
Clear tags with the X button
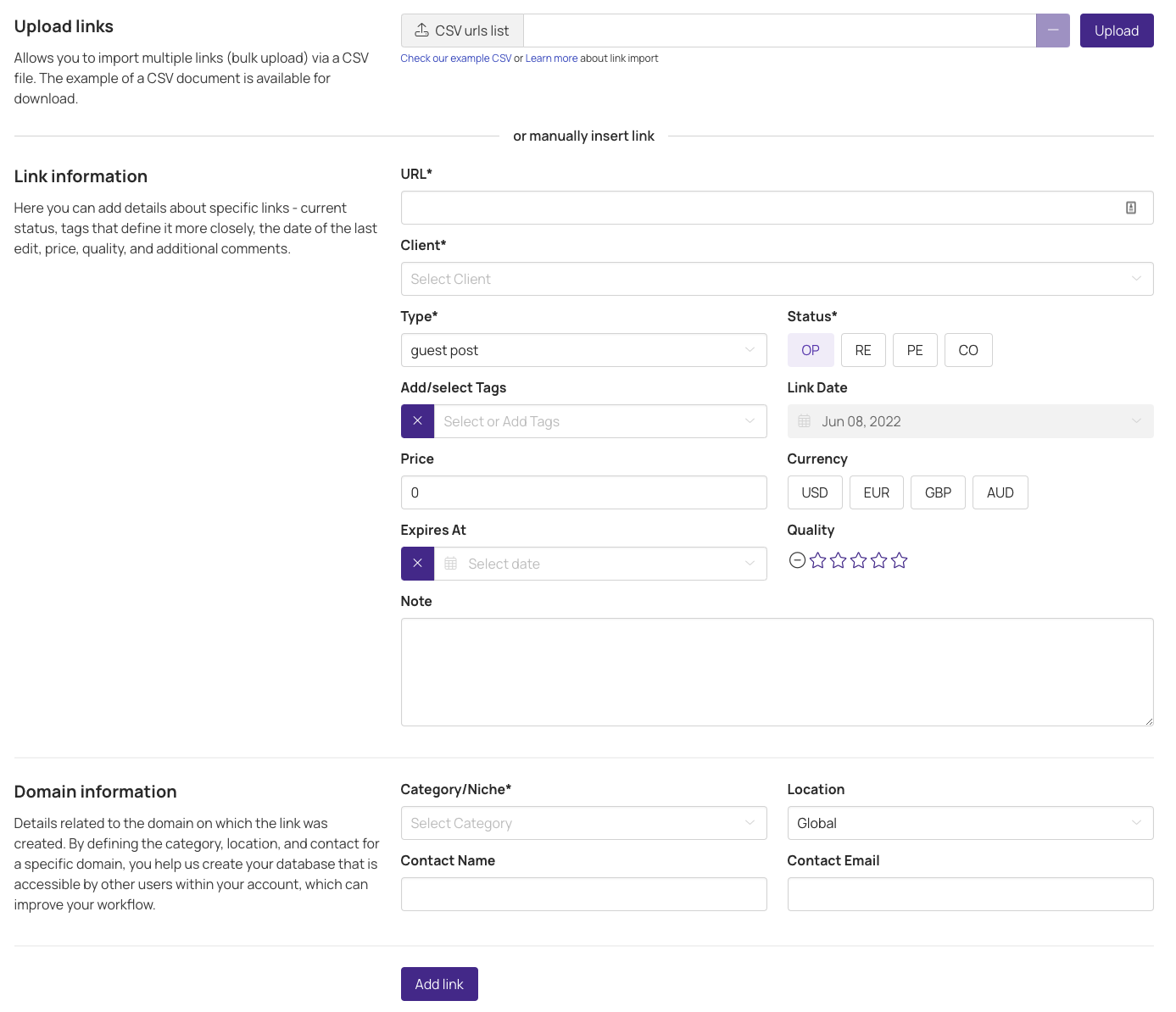tap(417, 421)
